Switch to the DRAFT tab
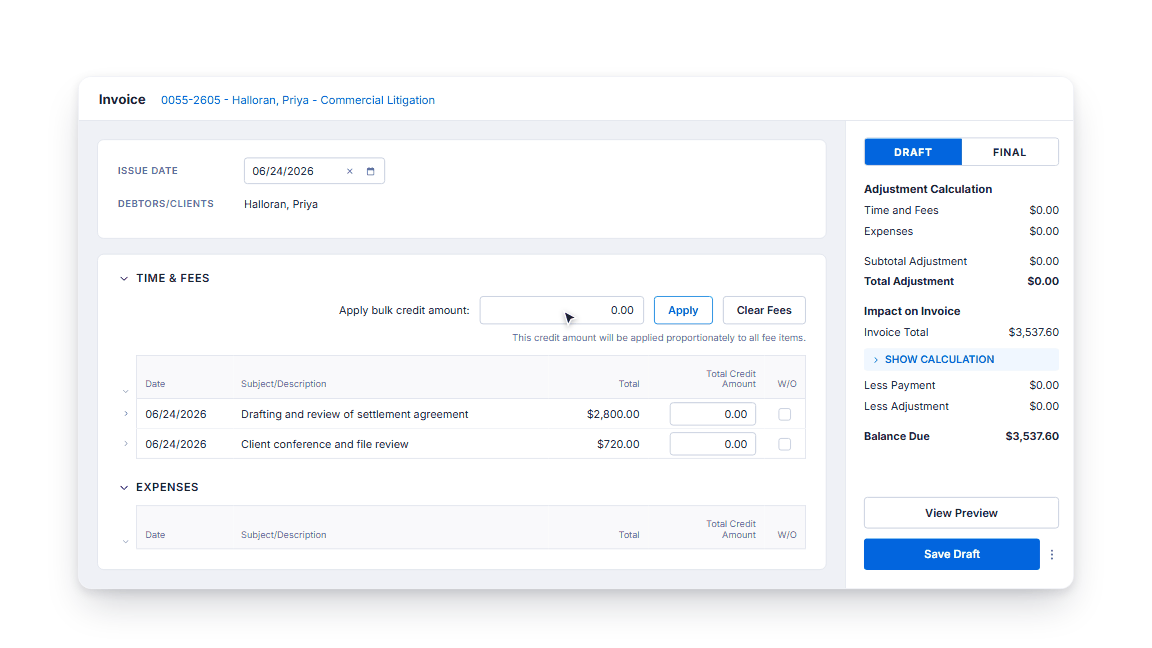Viewport: 1152px width, 648px height. click(x=913, y=152)
